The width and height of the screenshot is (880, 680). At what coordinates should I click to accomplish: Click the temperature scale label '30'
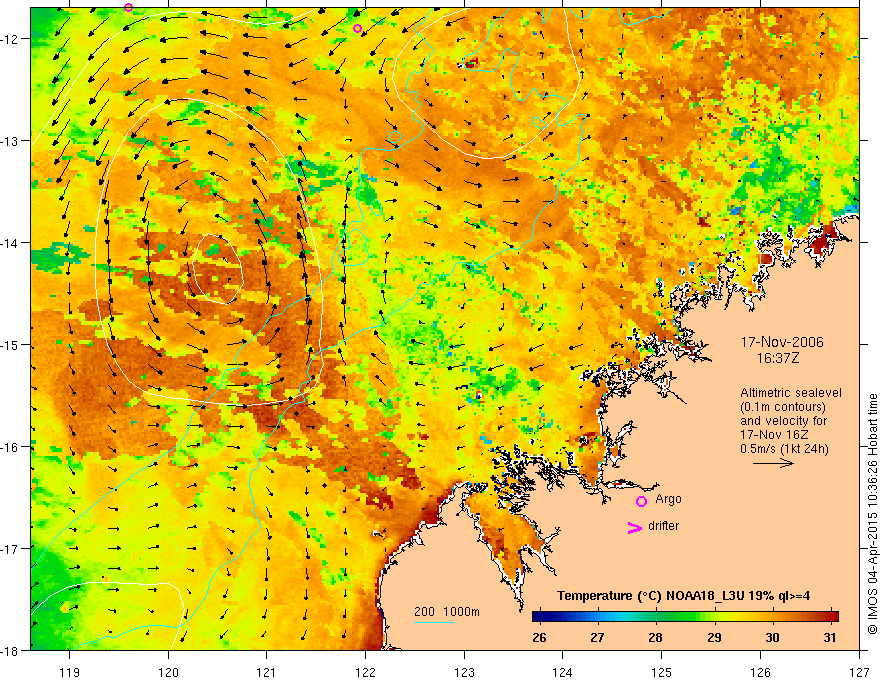772,637
